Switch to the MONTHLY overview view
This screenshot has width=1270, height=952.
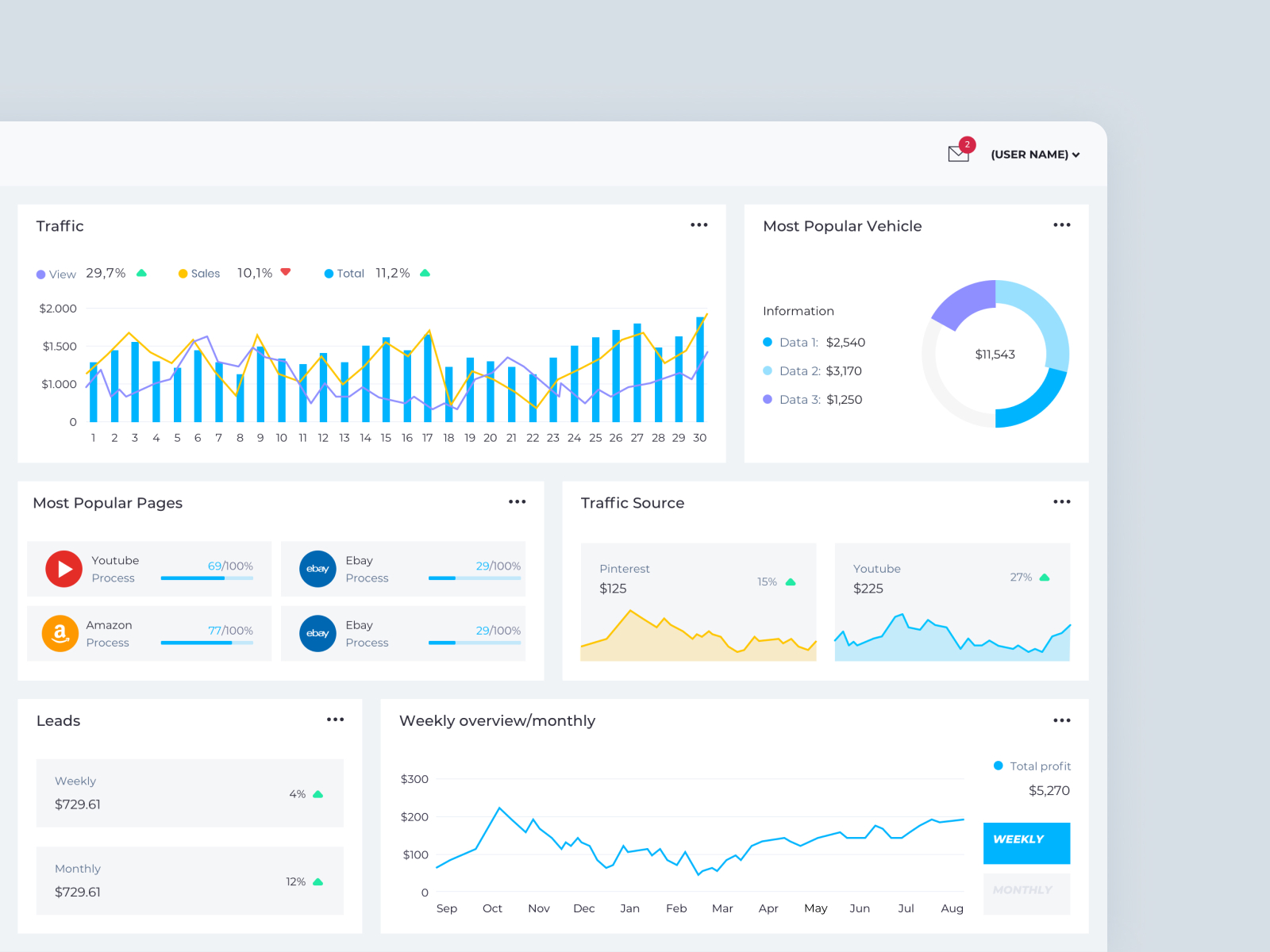[x=1026, y=894]
